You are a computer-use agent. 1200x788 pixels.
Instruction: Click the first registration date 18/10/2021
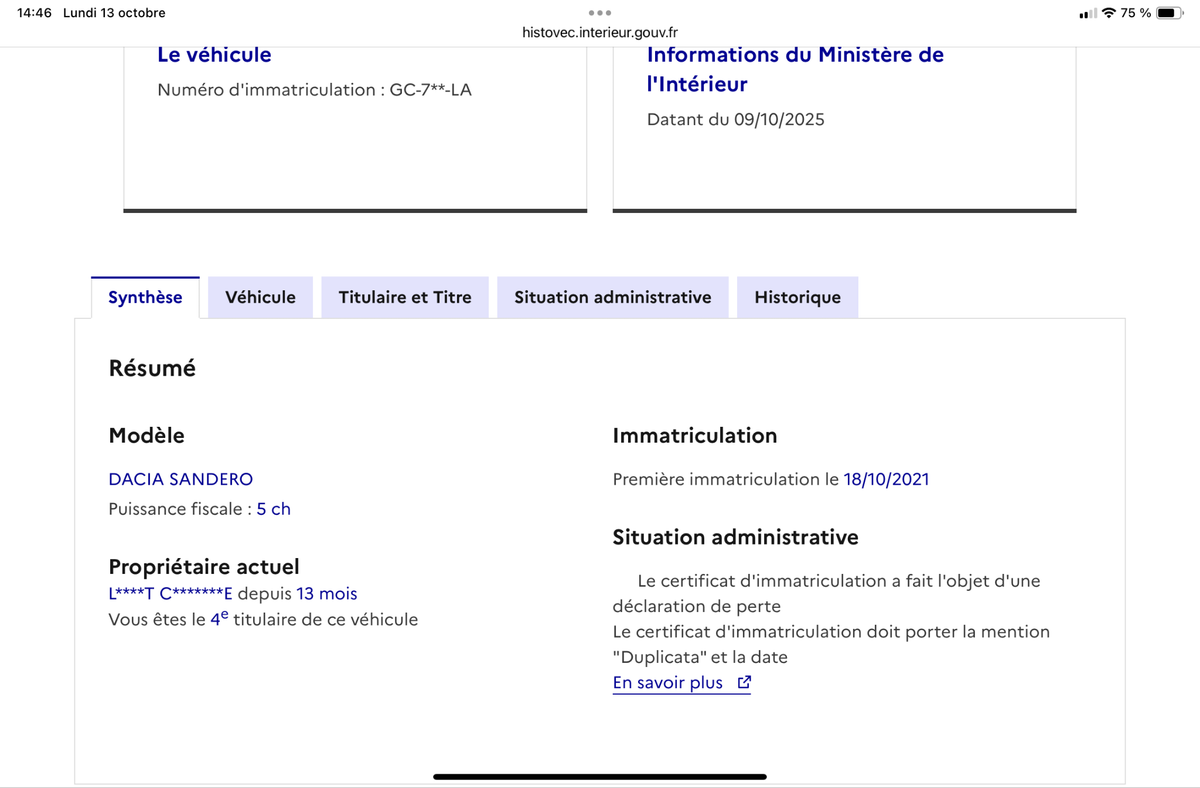coord(886,479)
